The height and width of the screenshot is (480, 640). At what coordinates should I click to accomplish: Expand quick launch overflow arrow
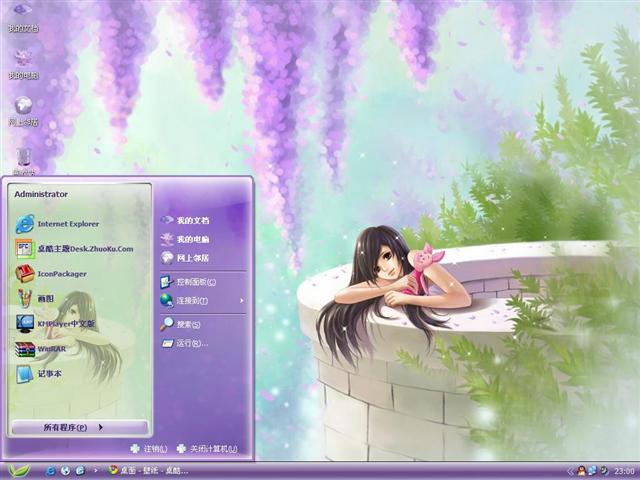tap(96, 471)
